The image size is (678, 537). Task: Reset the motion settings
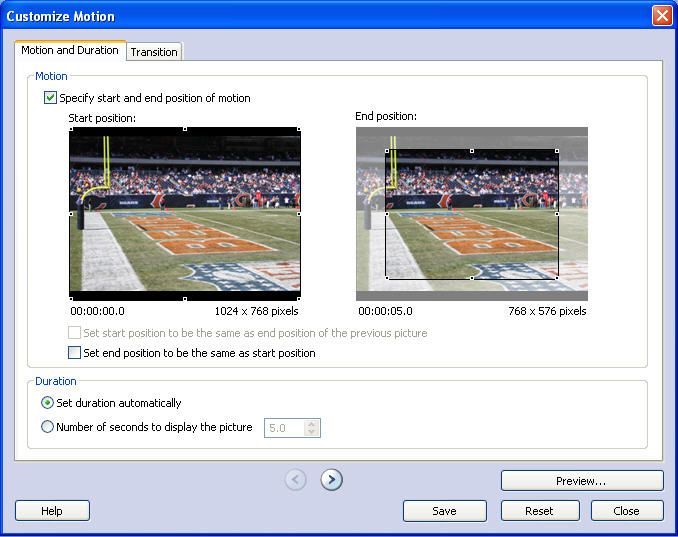click(540, 511)
